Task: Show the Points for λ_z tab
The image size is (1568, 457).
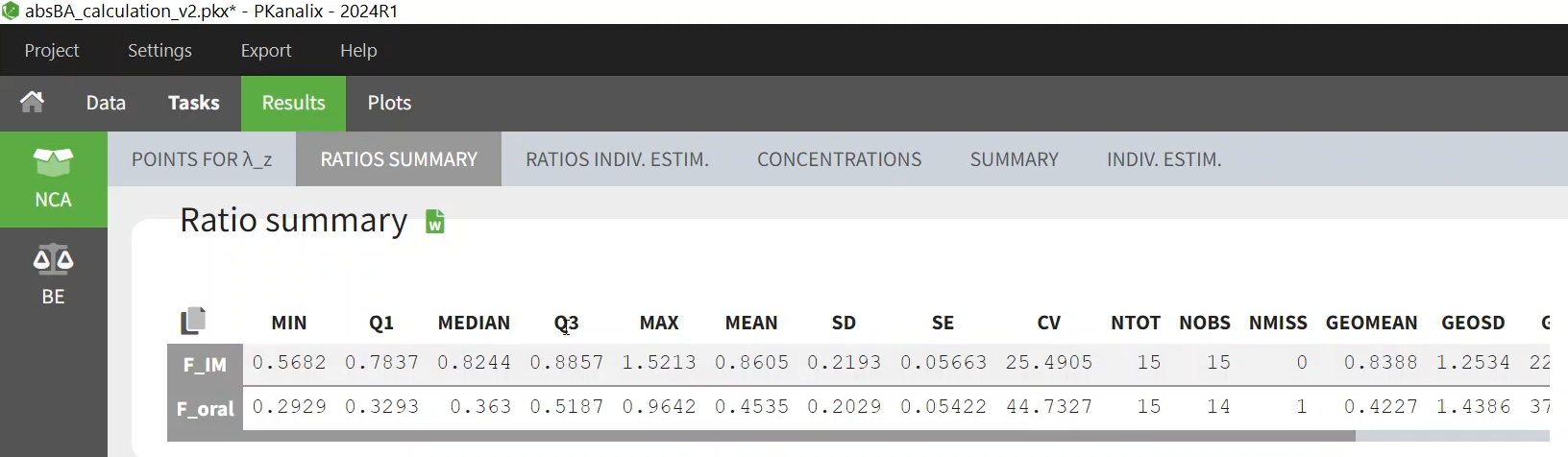Action: [x=202, y=159]
